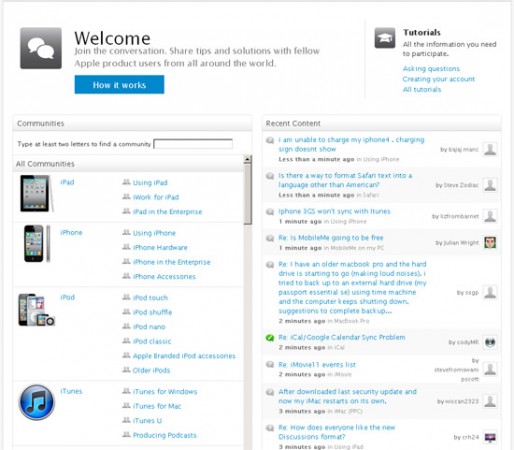
Task: Click Julian Wright's avatar picture
Action: [x=490, y=242]
